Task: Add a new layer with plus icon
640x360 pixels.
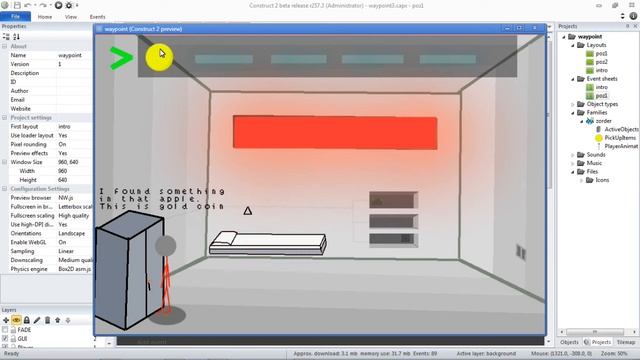Action: click(x=6, y=320)
